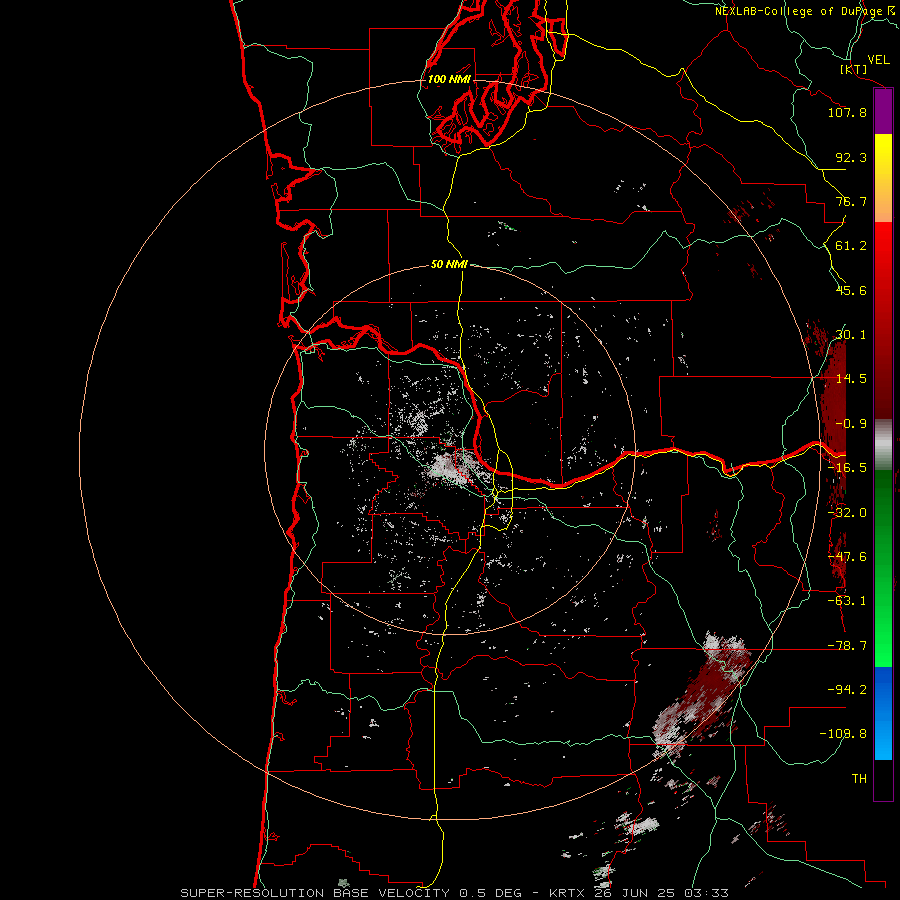
Task: Click the -0.9 legend value
Action: pos(851,424)
